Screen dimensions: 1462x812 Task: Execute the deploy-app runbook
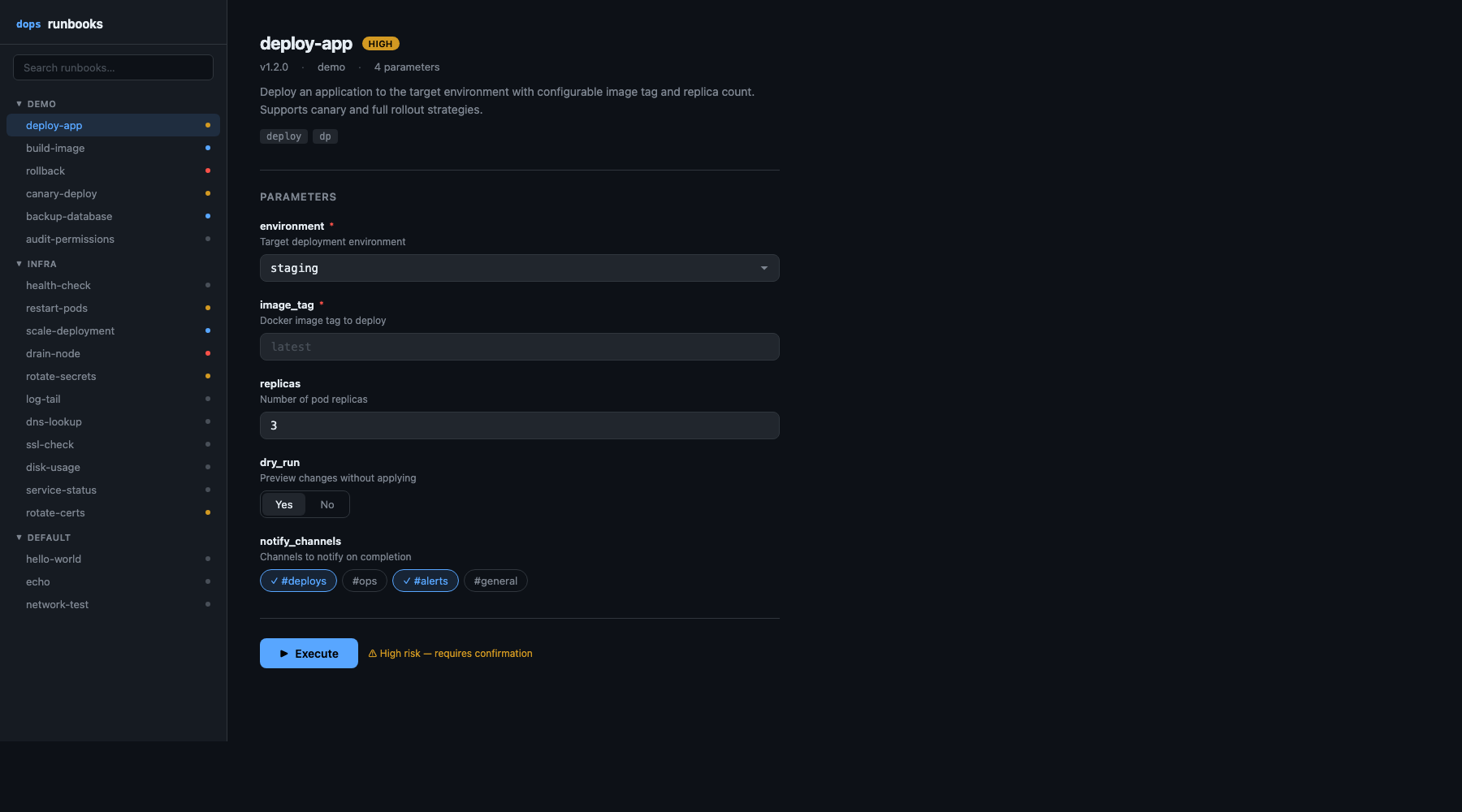309,654
